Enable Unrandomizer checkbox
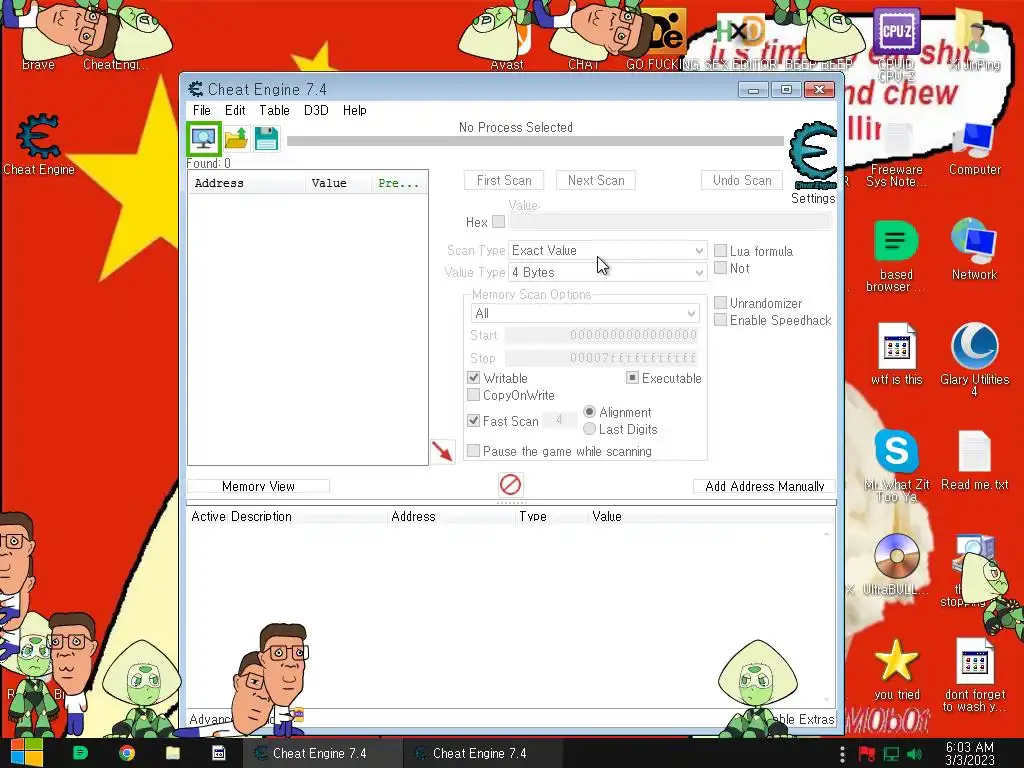 [720, 302]
